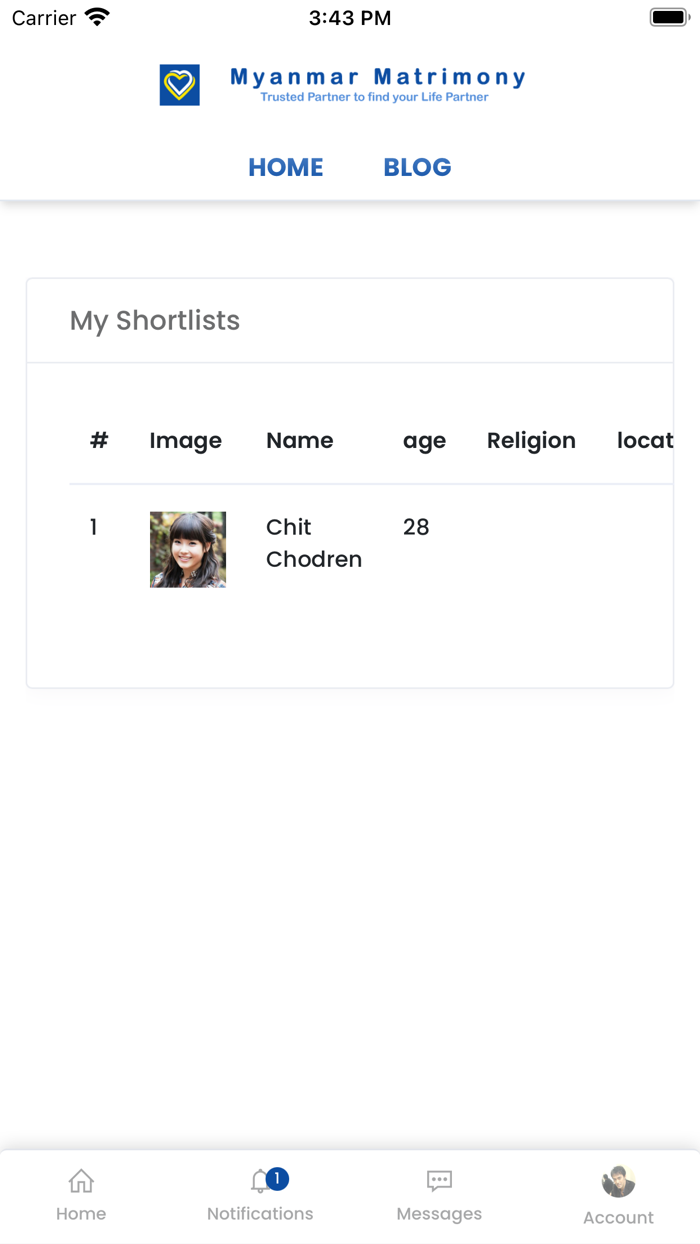Switch to the HOME tab
Screen dimensions: 700x1244
tap(285, 167)
